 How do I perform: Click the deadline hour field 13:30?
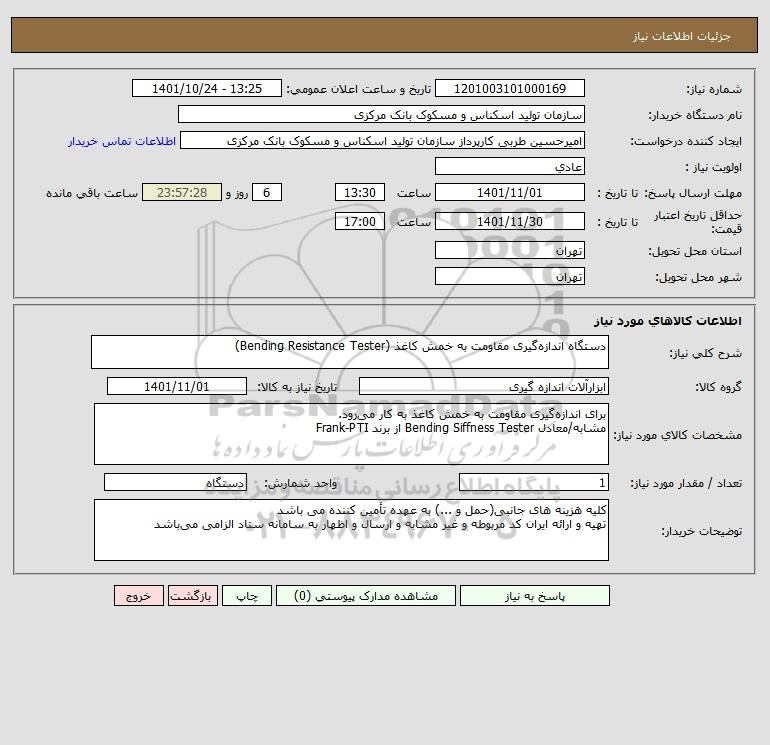tap(360, 193)
